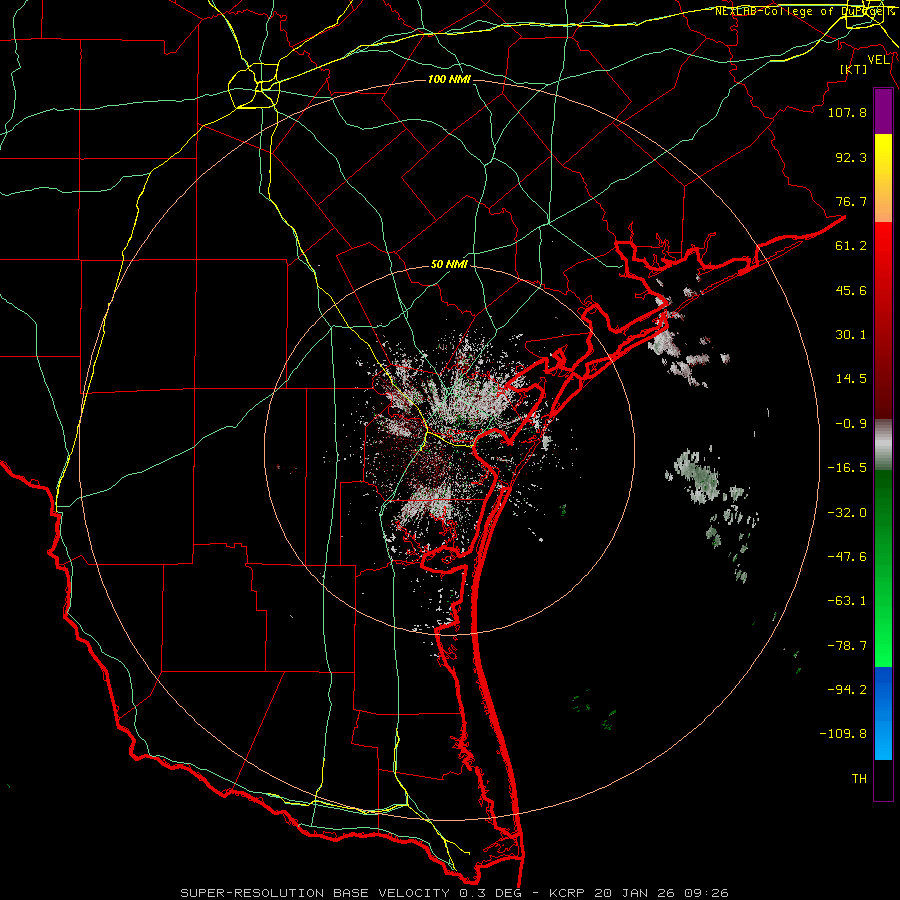Viewport: 900px width, 900px height.
Task: Click the "-32.0" scale value
Action: tap(847, 513)
